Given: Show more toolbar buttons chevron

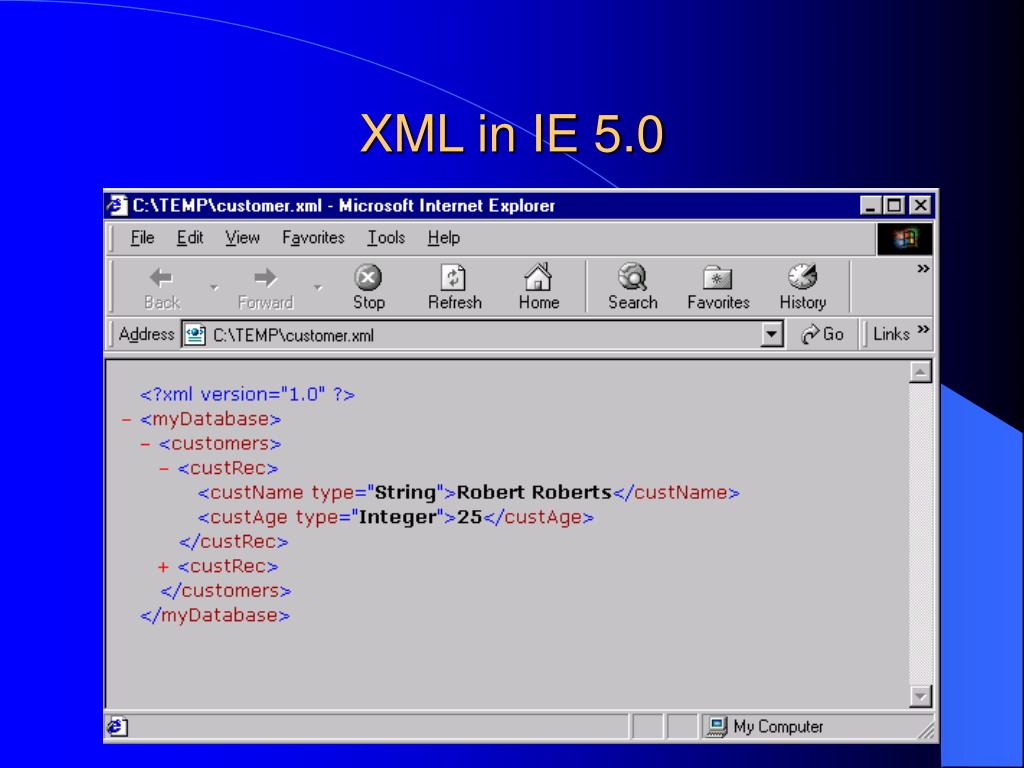Looking at the screenshot, I should coord(923,268).
